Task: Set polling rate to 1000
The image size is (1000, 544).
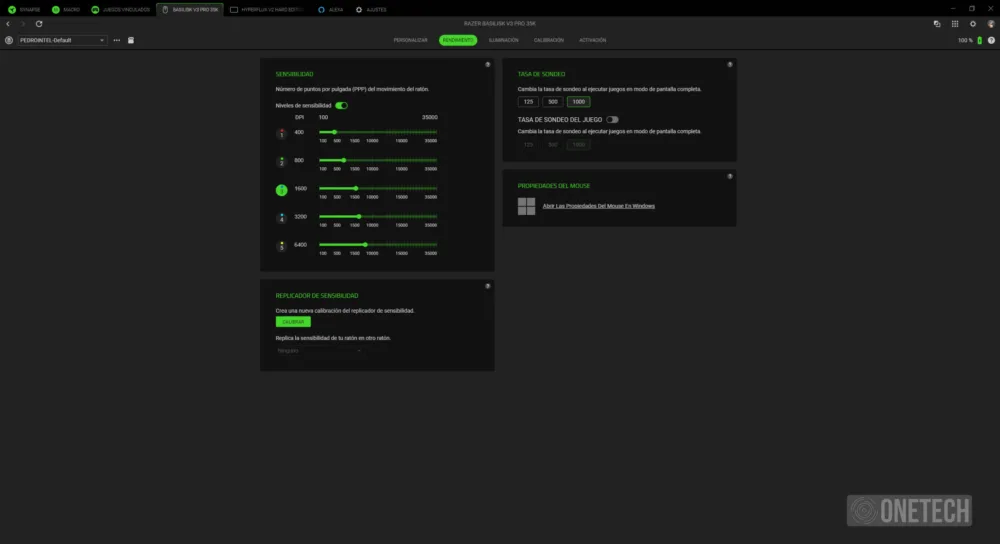Action: (578, 101)
